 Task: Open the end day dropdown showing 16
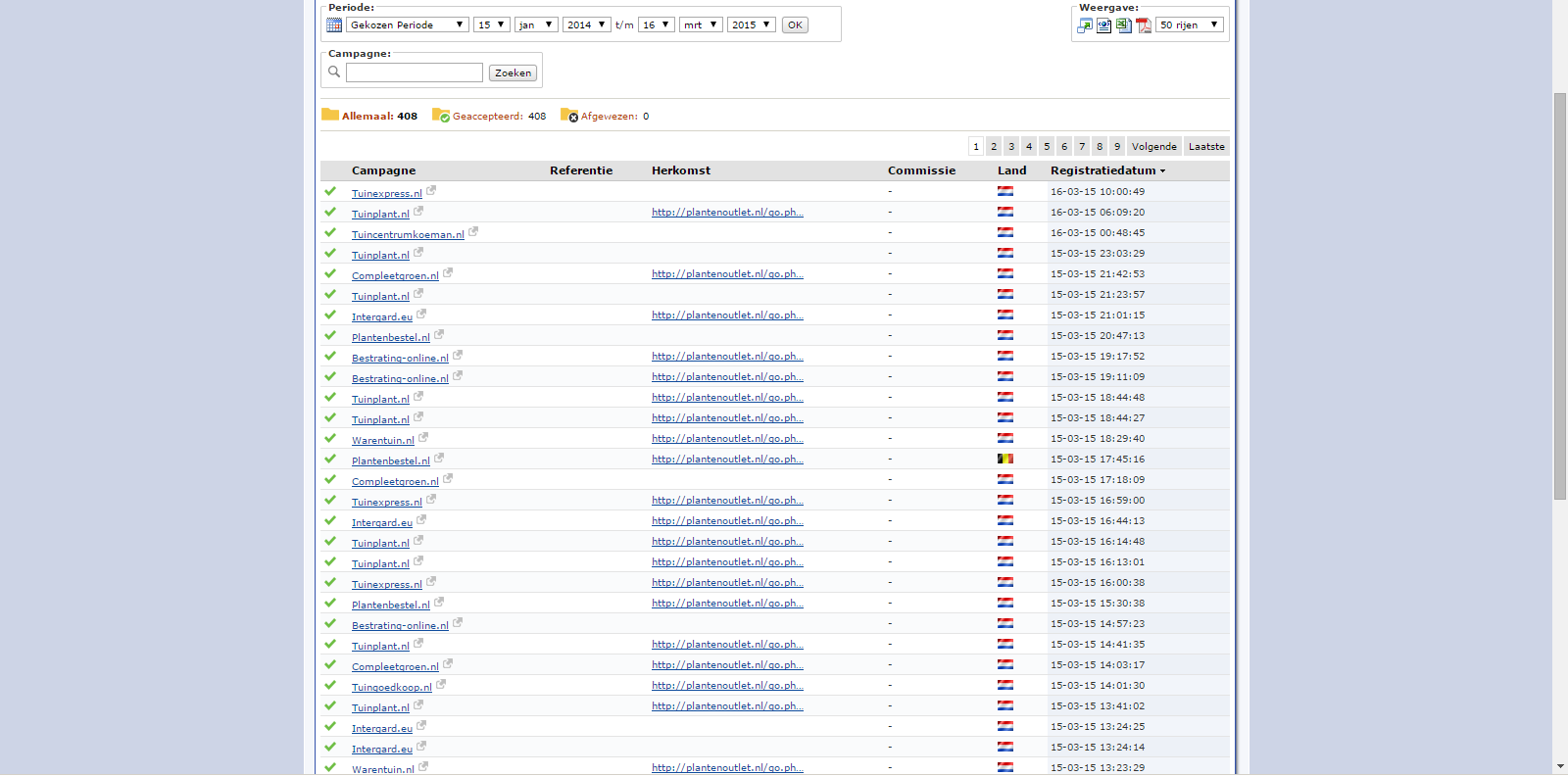(657, 24)
